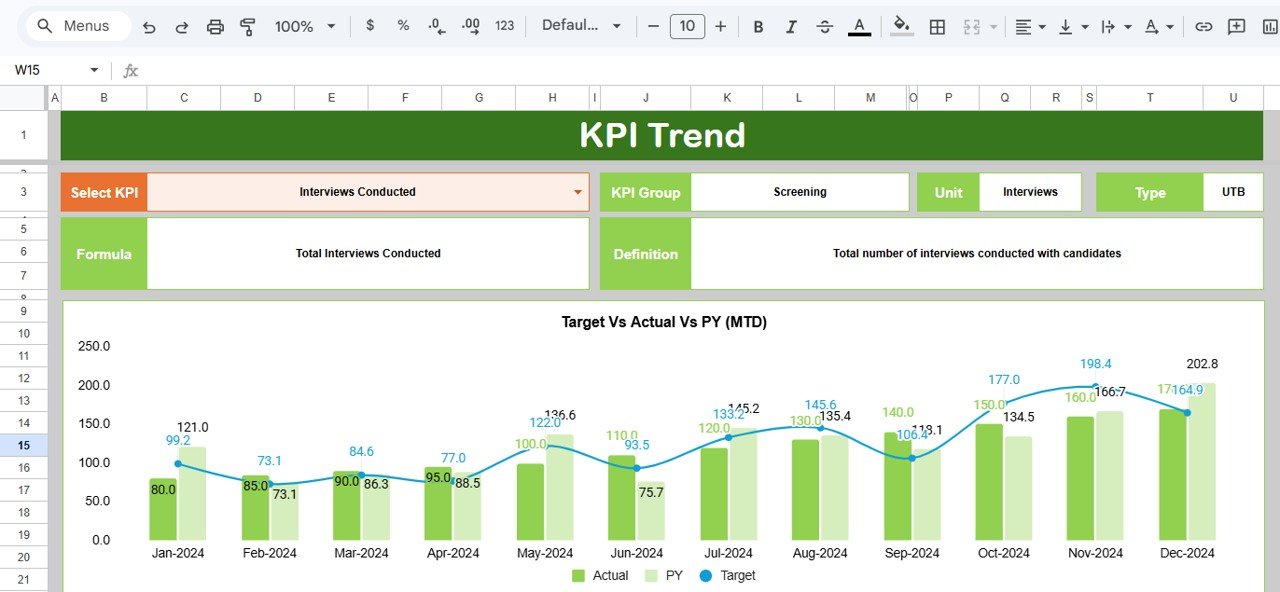Click the Print icon
1280x592 pixels.
[215, 26]
